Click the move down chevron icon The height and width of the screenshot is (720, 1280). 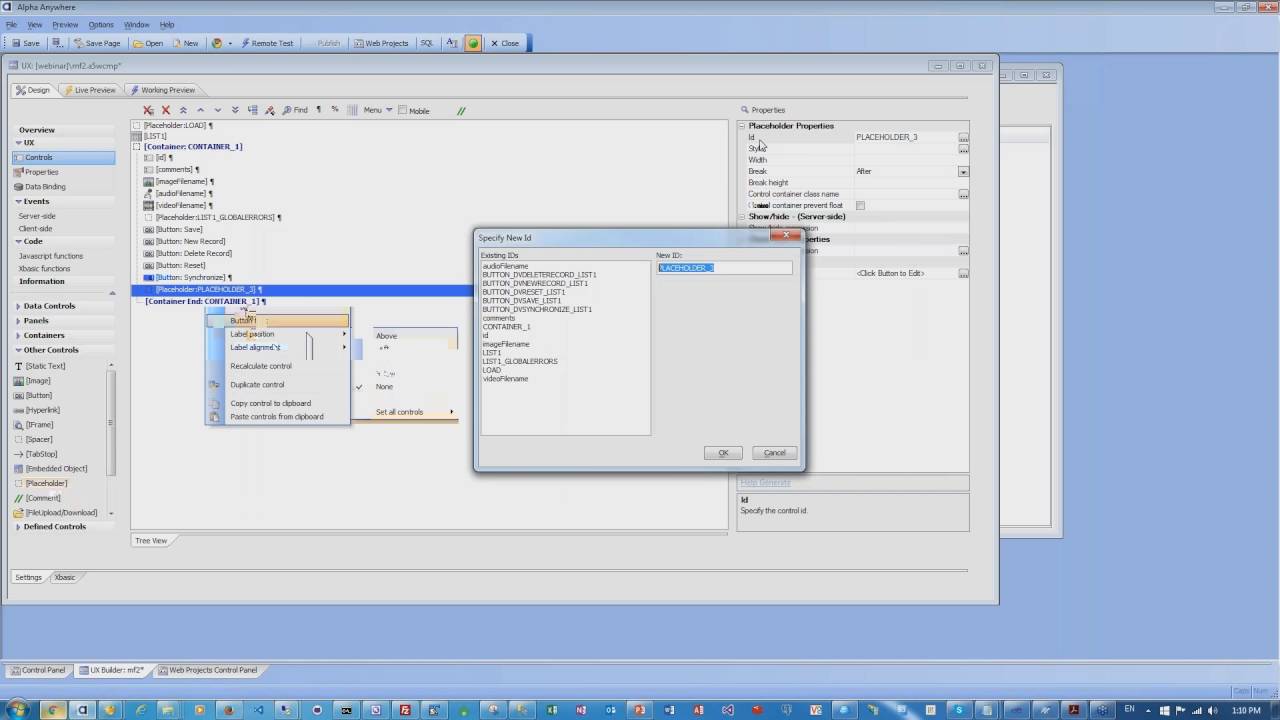[x=218, y=110]
